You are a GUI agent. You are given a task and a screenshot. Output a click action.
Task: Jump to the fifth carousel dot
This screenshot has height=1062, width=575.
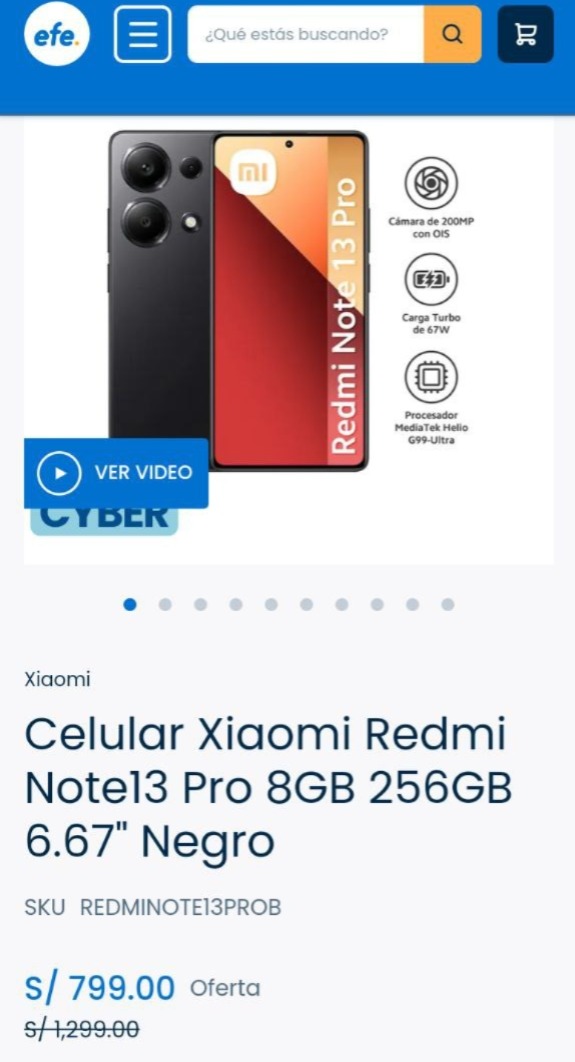pos(271,604)
